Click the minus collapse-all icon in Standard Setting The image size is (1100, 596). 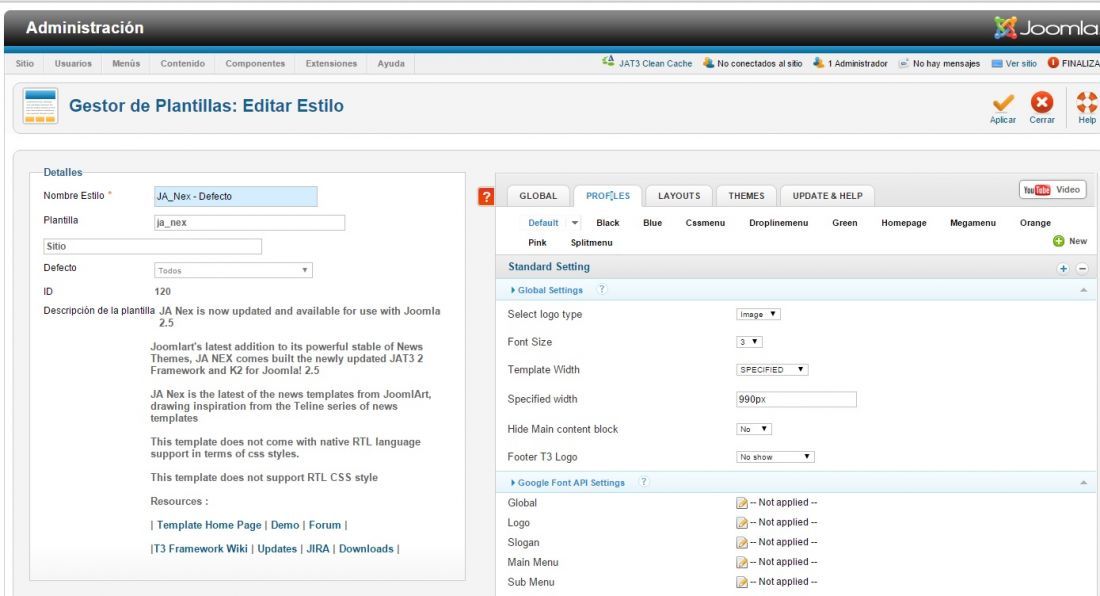(x=1082, y=269)
